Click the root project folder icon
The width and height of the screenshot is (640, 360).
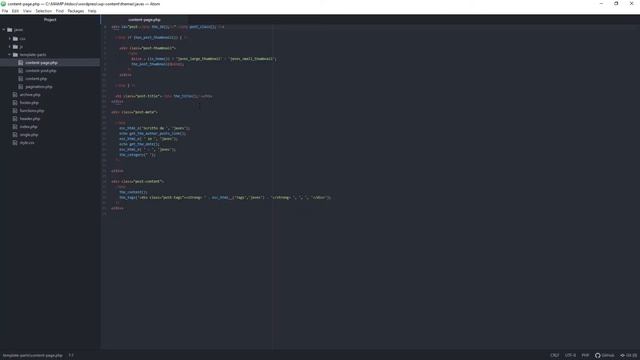[x=10, y=30]
